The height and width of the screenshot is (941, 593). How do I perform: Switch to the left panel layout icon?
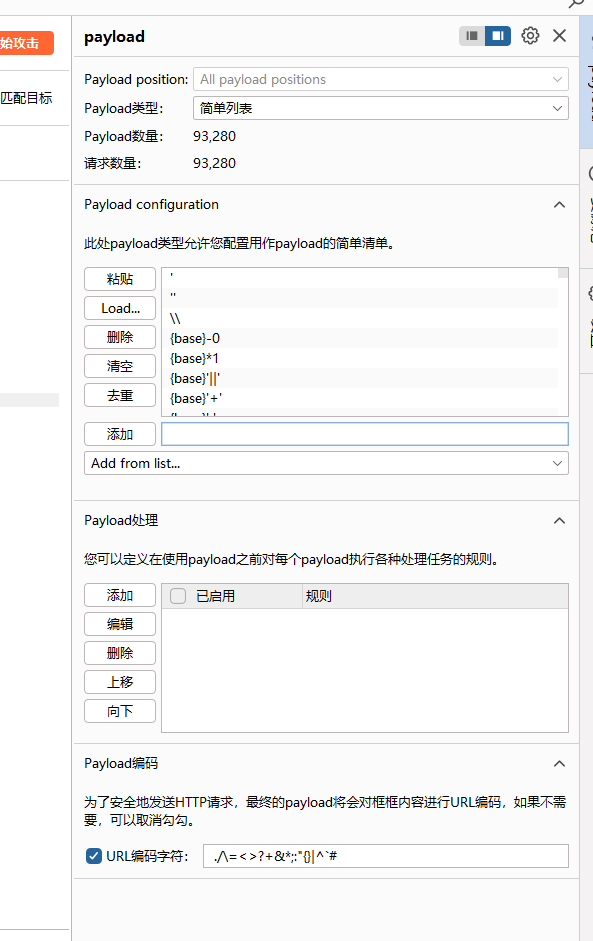(x=472, y=36)
